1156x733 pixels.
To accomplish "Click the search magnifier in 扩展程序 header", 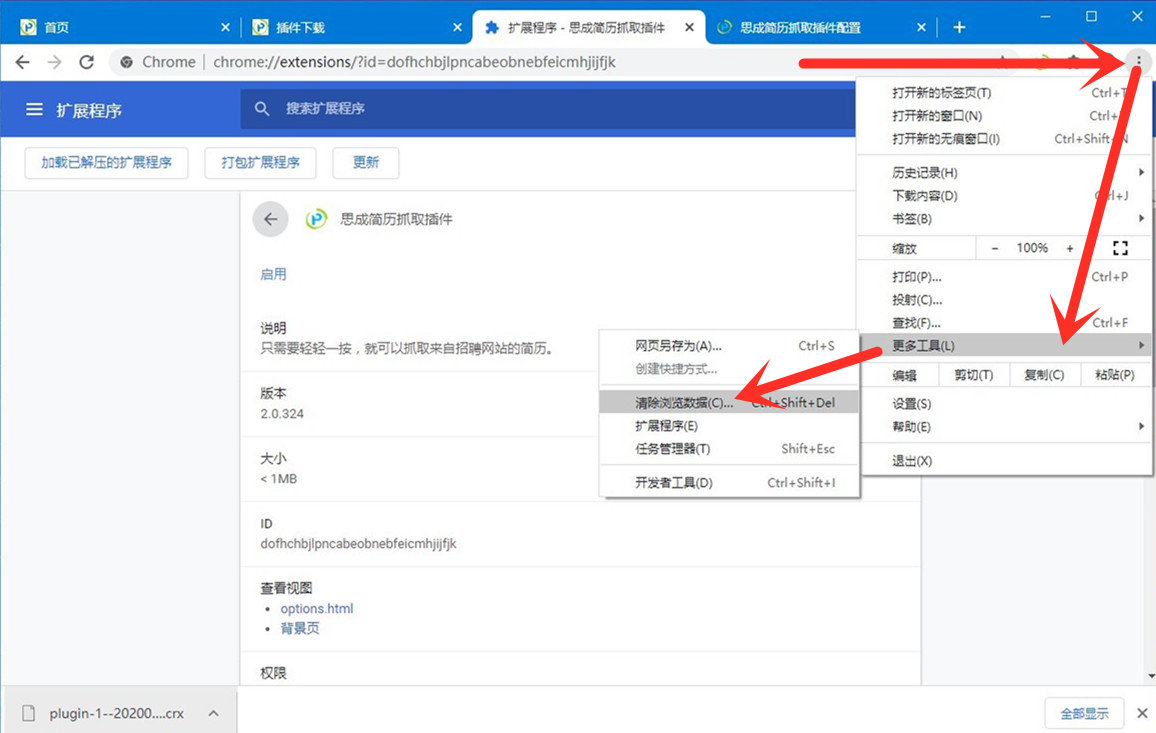I will pos(262,110).
